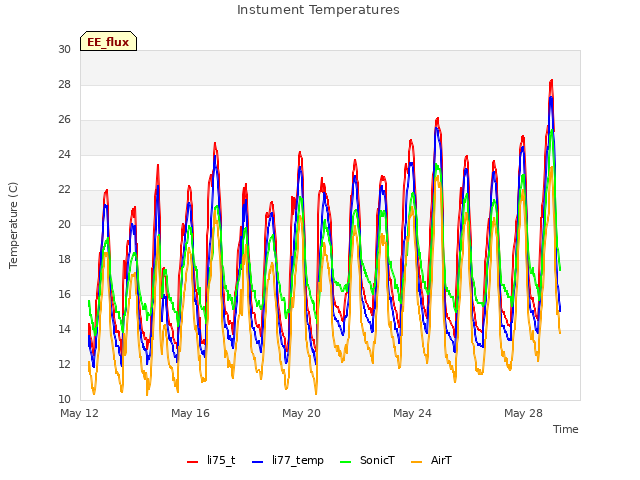
Task: Click the 22 y-axis label
Action: point(64,190)
